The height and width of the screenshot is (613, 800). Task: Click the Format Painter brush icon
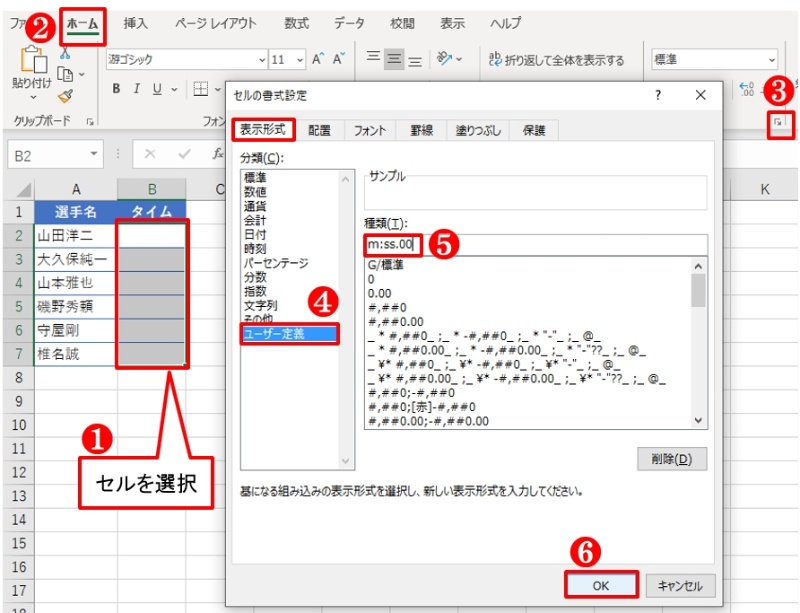pyautogui.click(x=65, y=97)
